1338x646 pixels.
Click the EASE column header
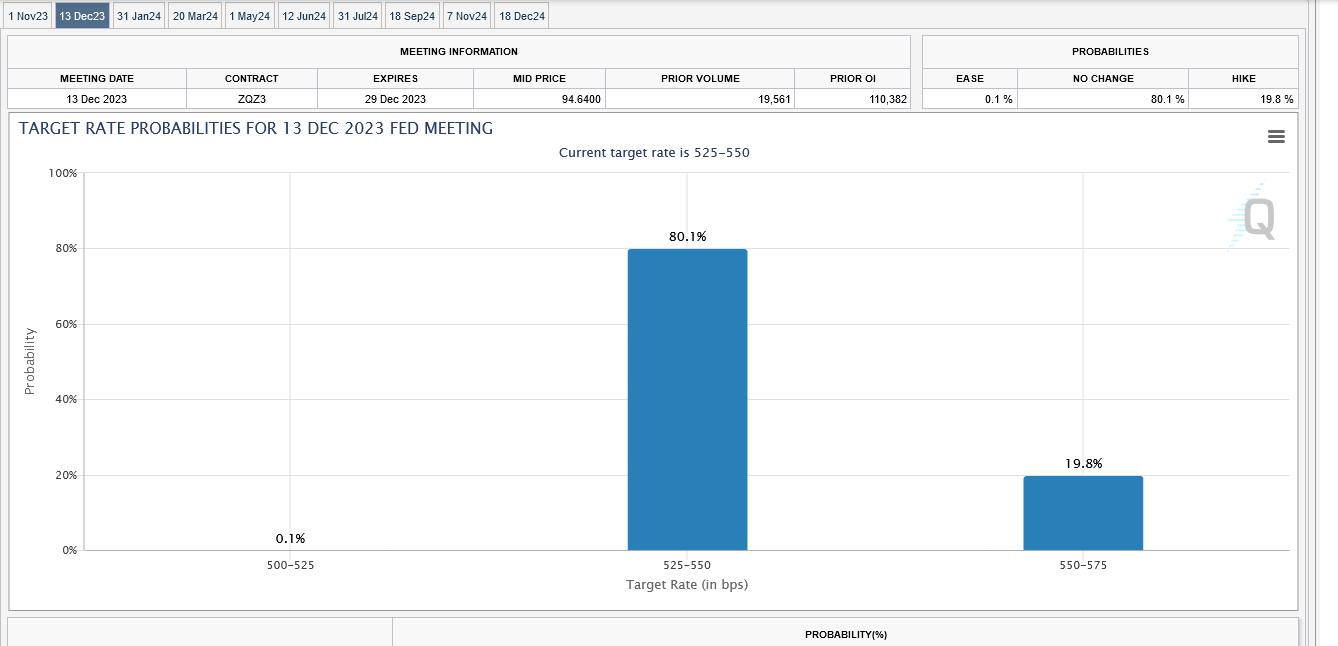[x=970, y=78]
